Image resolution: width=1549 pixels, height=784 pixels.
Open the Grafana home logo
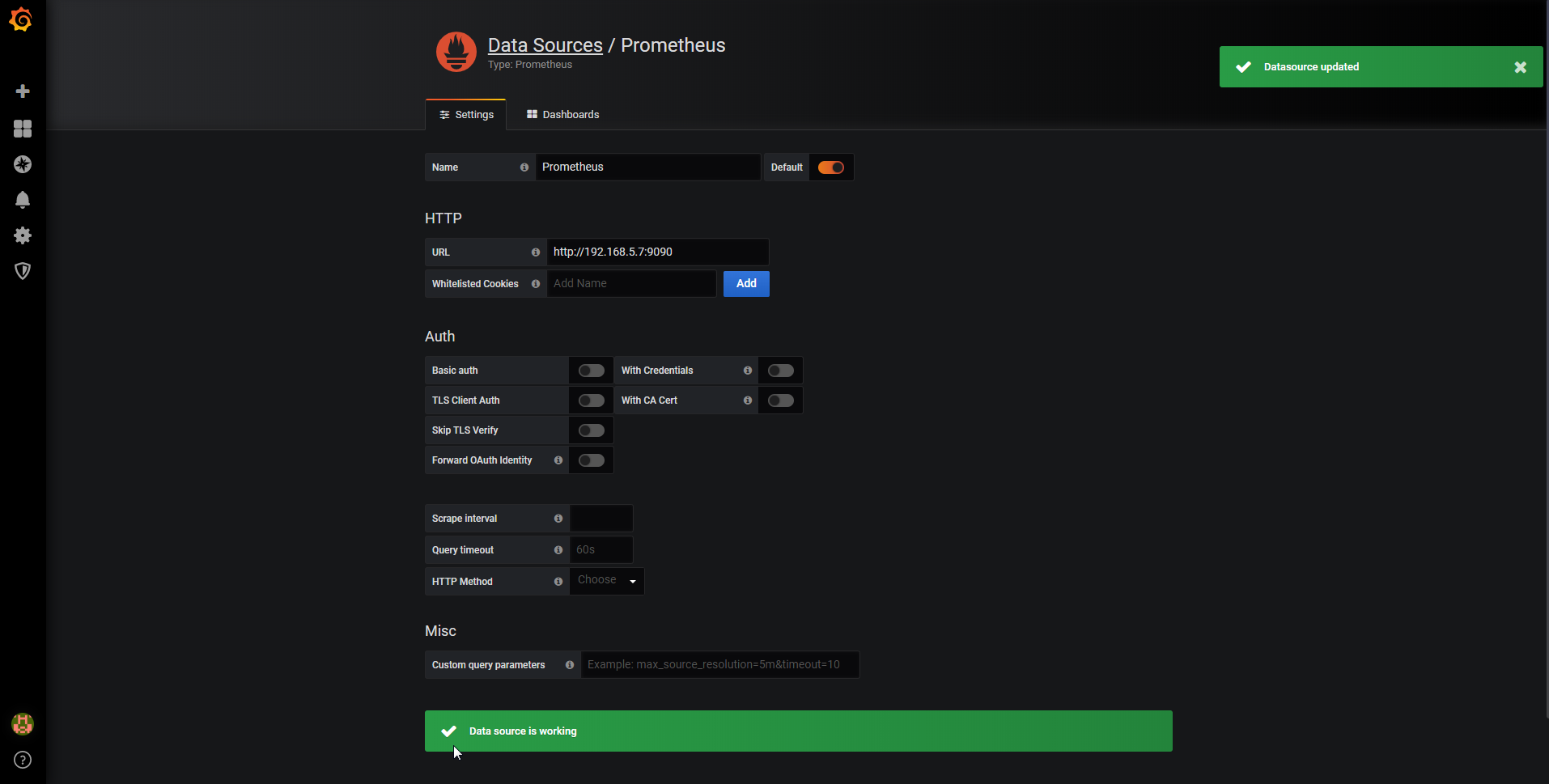21,19
